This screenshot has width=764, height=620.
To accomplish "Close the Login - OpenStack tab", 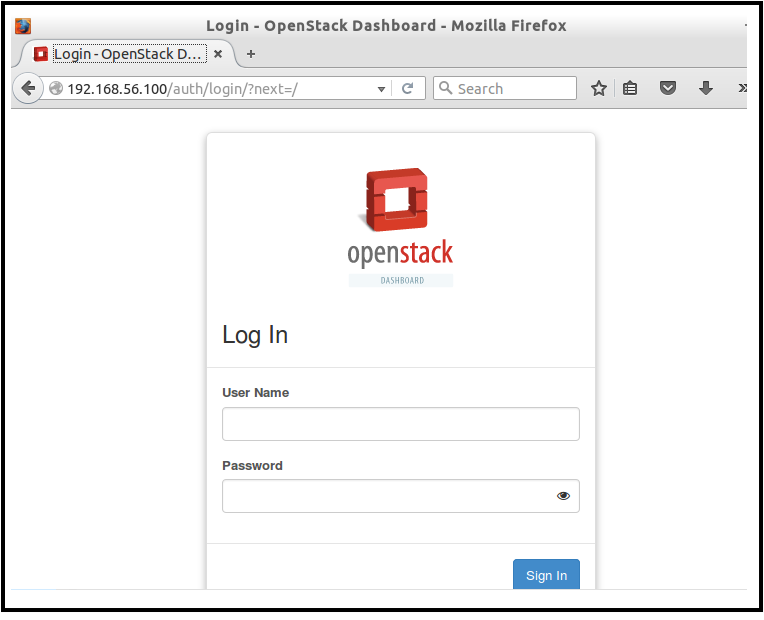I will click(218, 54).
